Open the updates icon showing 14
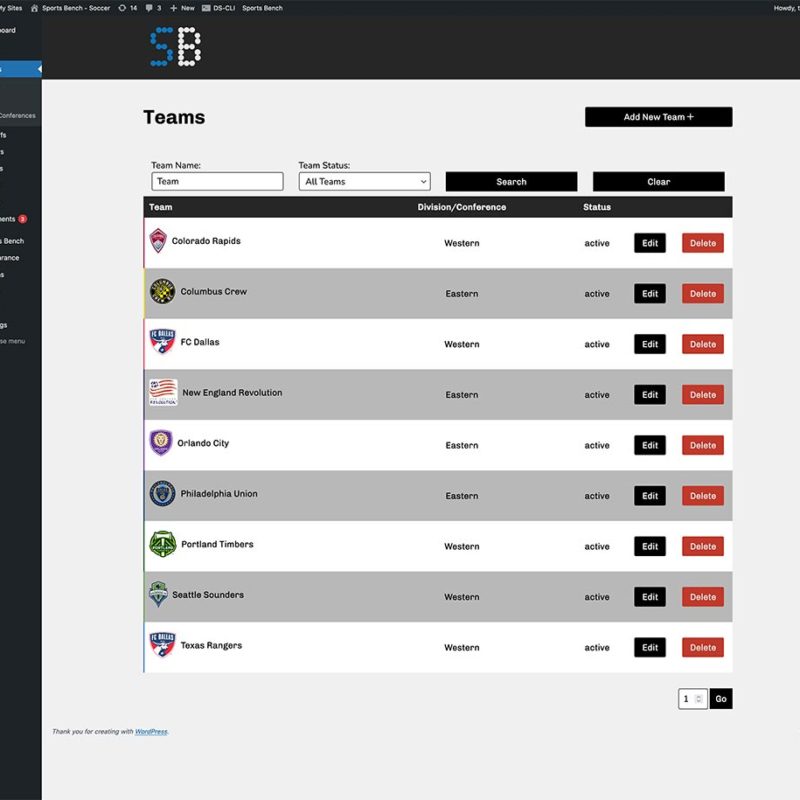The image size is (800, 800). (x=128, y=8)
